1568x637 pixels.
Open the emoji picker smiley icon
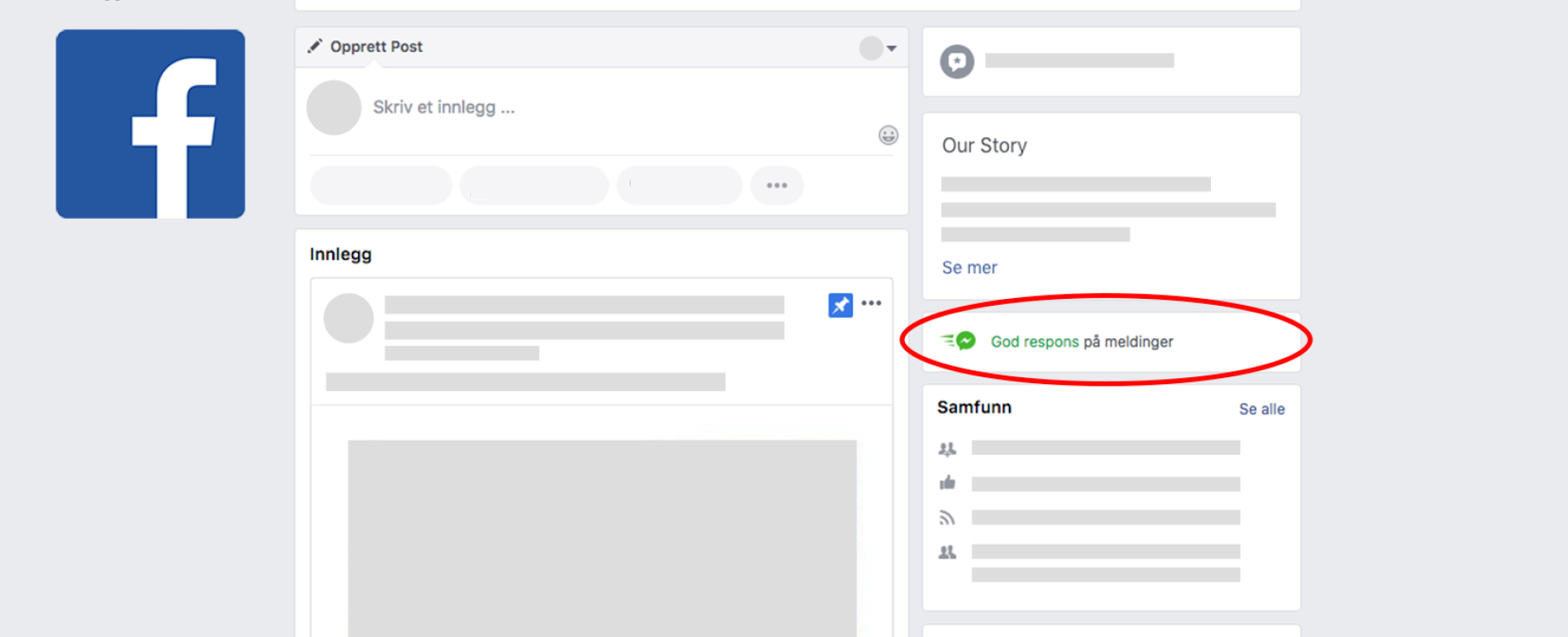888,135
